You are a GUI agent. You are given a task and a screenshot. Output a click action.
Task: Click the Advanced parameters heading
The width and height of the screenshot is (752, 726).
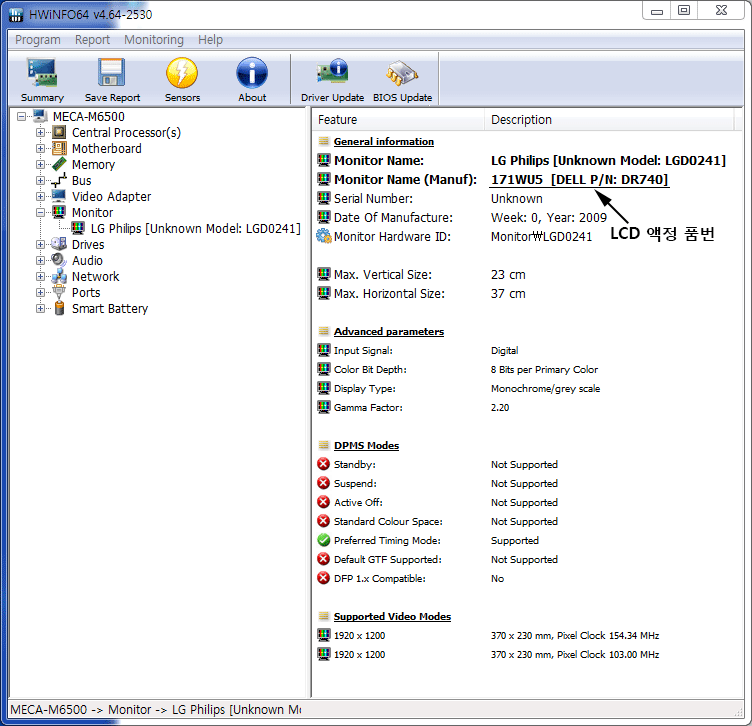pos(389,331)
